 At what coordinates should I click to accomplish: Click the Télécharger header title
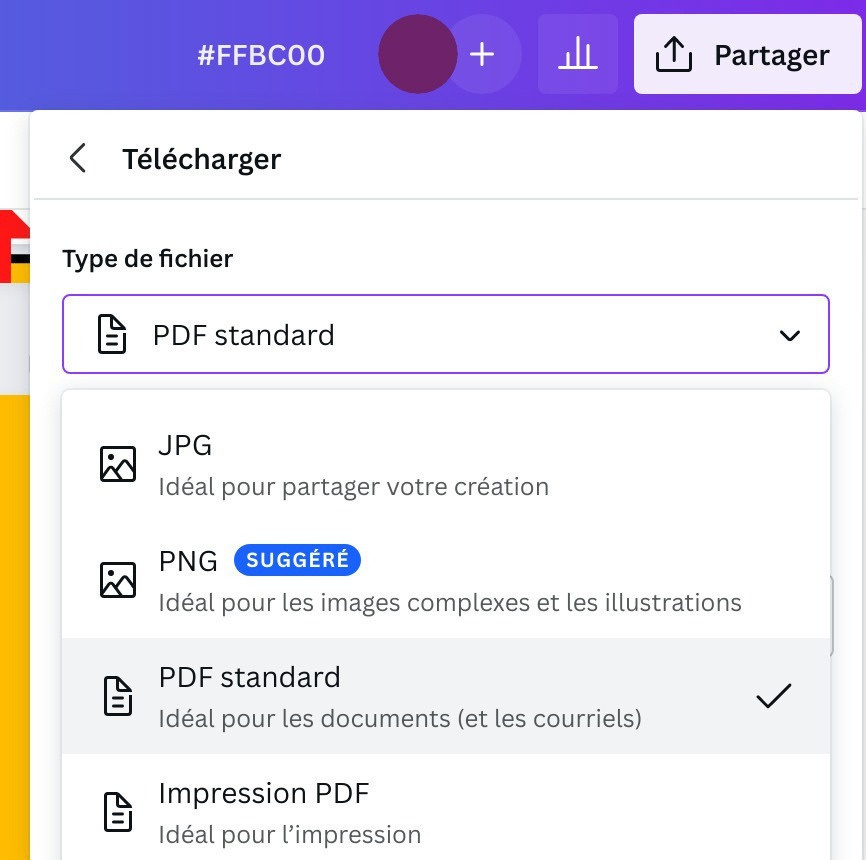[202, 159]
